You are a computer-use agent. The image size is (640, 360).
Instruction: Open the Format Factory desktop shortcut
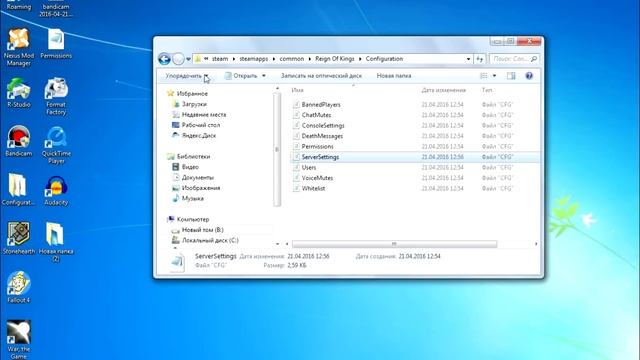(x=56, y=96)
